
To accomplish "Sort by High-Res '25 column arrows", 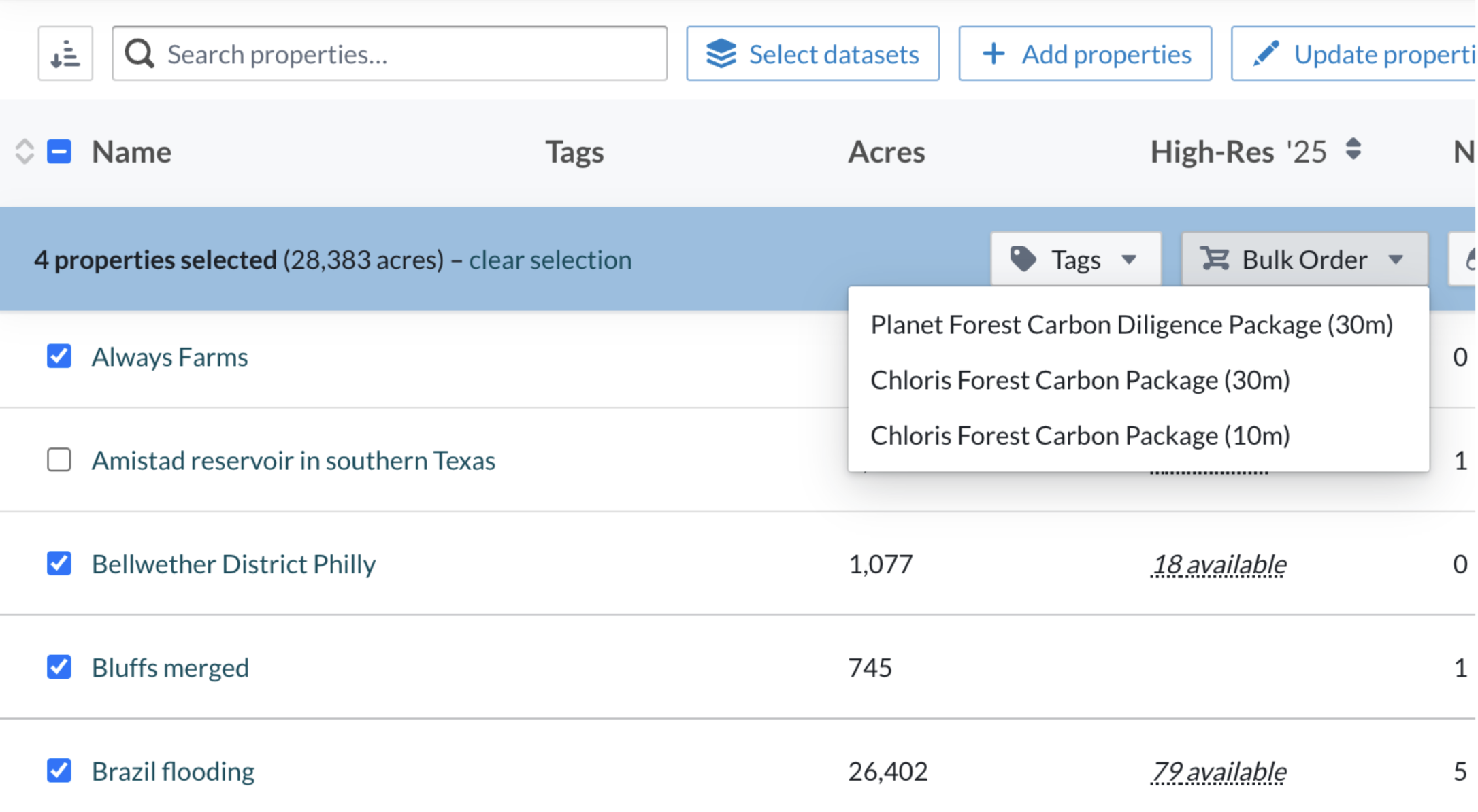I will pyautogui.click(x=1353, y=150).
